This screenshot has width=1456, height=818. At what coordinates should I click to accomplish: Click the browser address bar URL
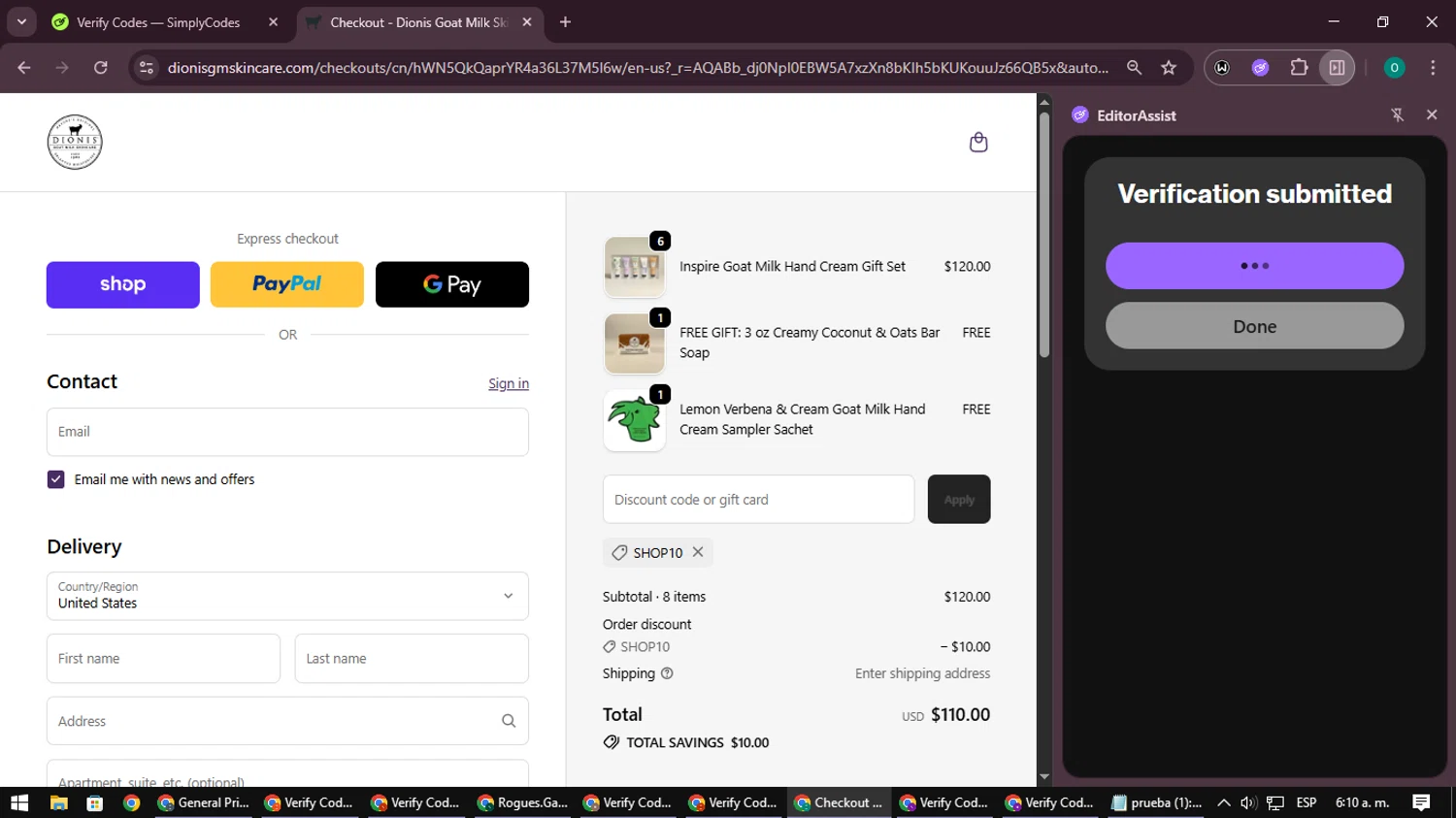[x=638, y=67]
